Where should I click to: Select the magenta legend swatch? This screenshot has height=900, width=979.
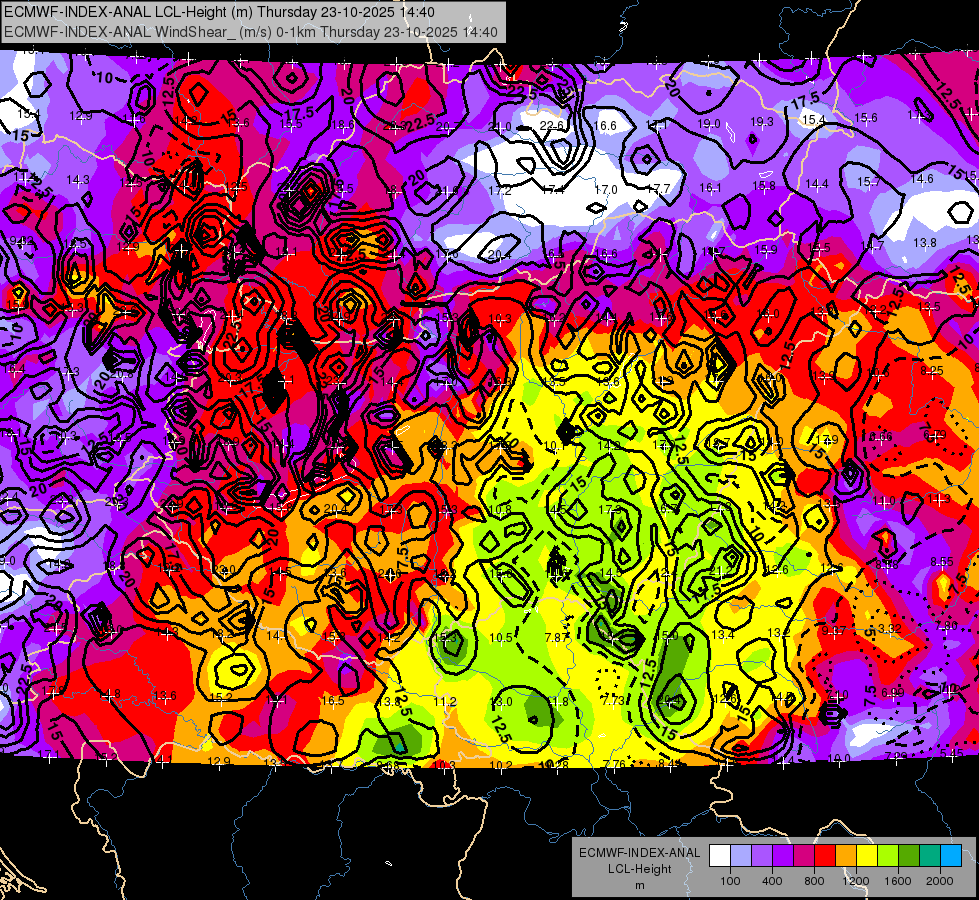click(804, 856)
